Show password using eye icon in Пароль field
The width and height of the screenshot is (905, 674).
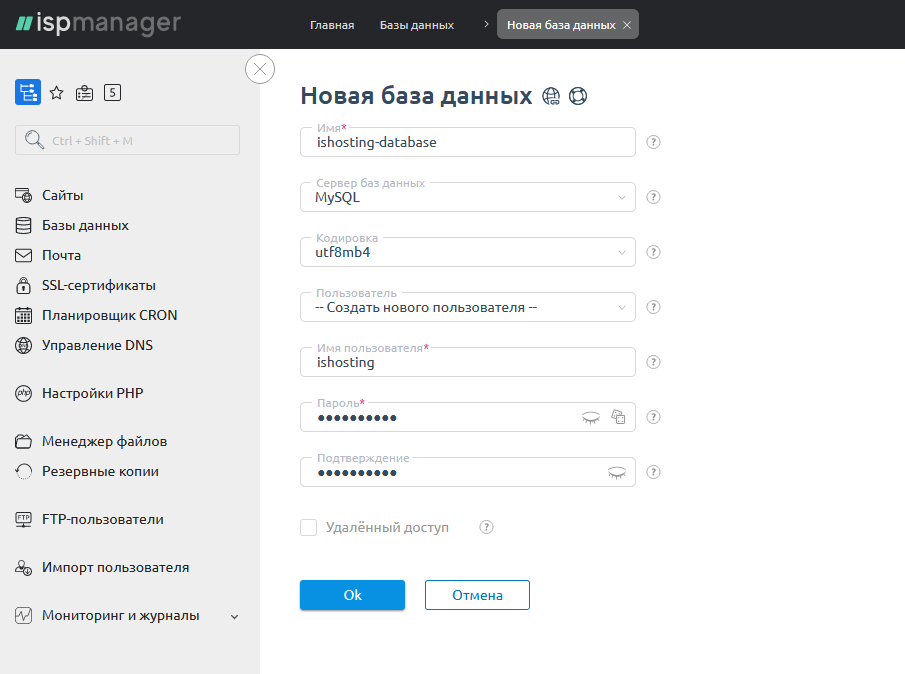[x=591, y=417]
